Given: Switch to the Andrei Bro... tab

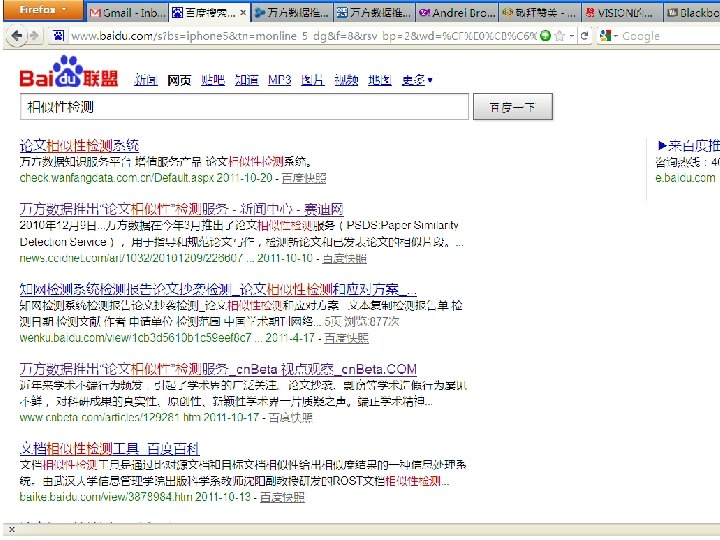Looking at the screenshot, I should point(456,13).
